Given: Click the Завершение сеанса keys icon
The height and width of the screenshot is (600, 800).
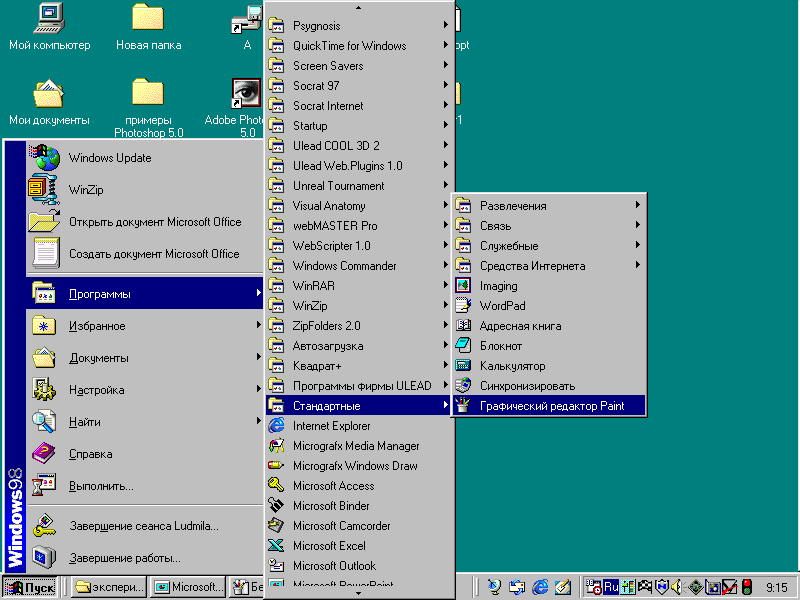Looking at the screenshot, I should [45, 526].
